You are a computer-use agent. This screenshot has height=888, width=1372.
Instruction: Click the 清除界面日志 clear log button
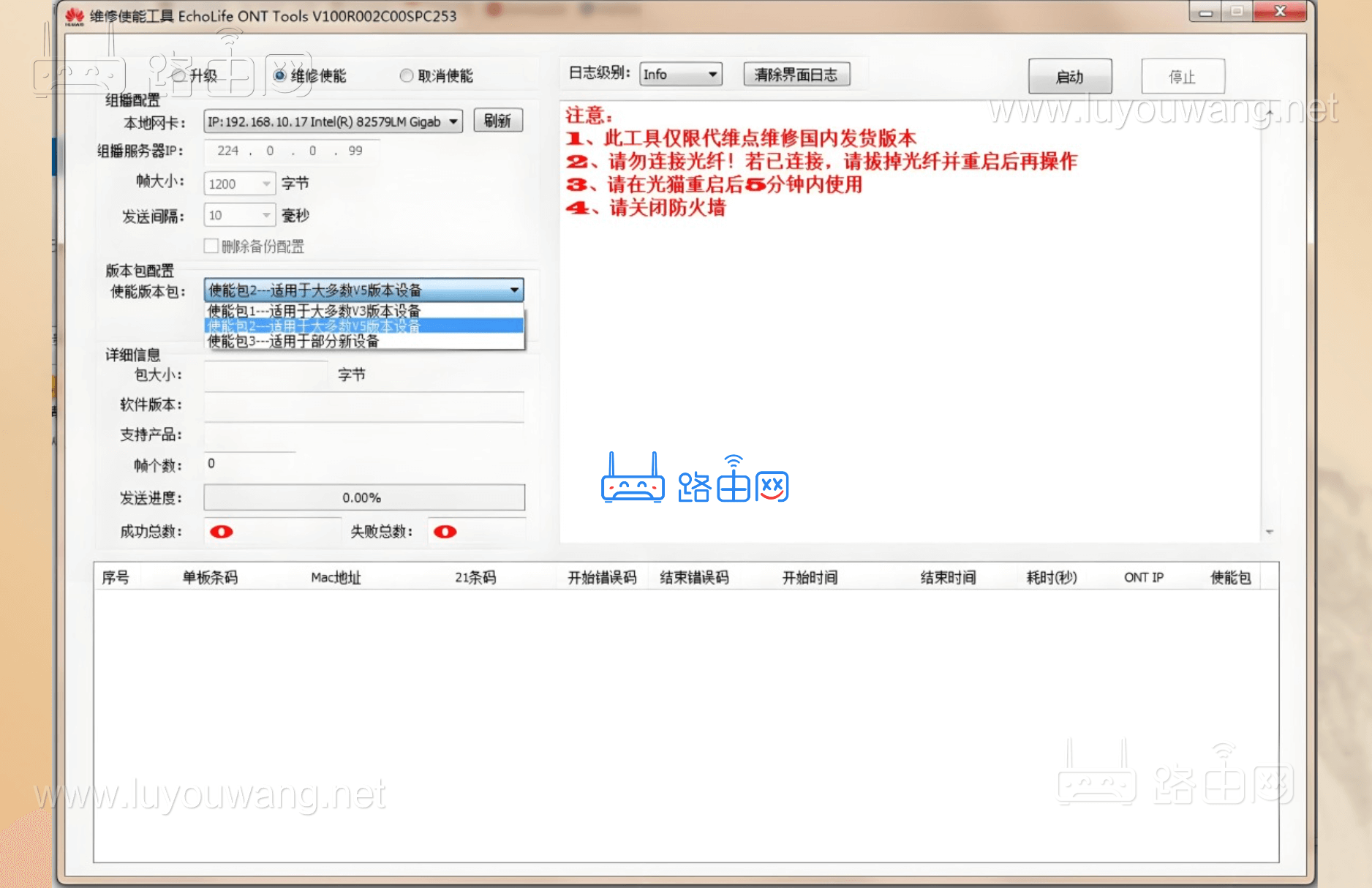[x=796, y=73]
